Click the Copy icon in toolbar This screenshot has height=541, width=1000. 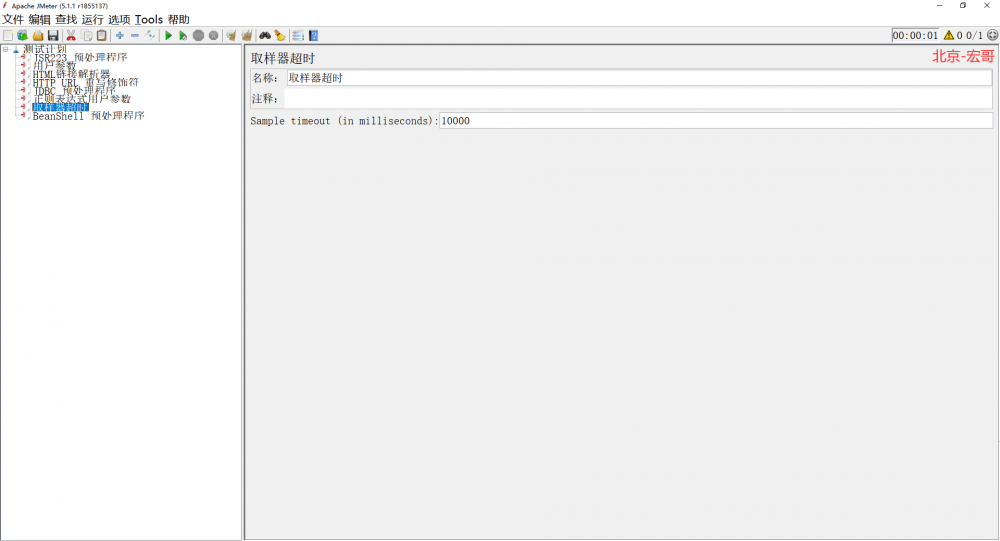pyautogui.click(x=87, y=36)
